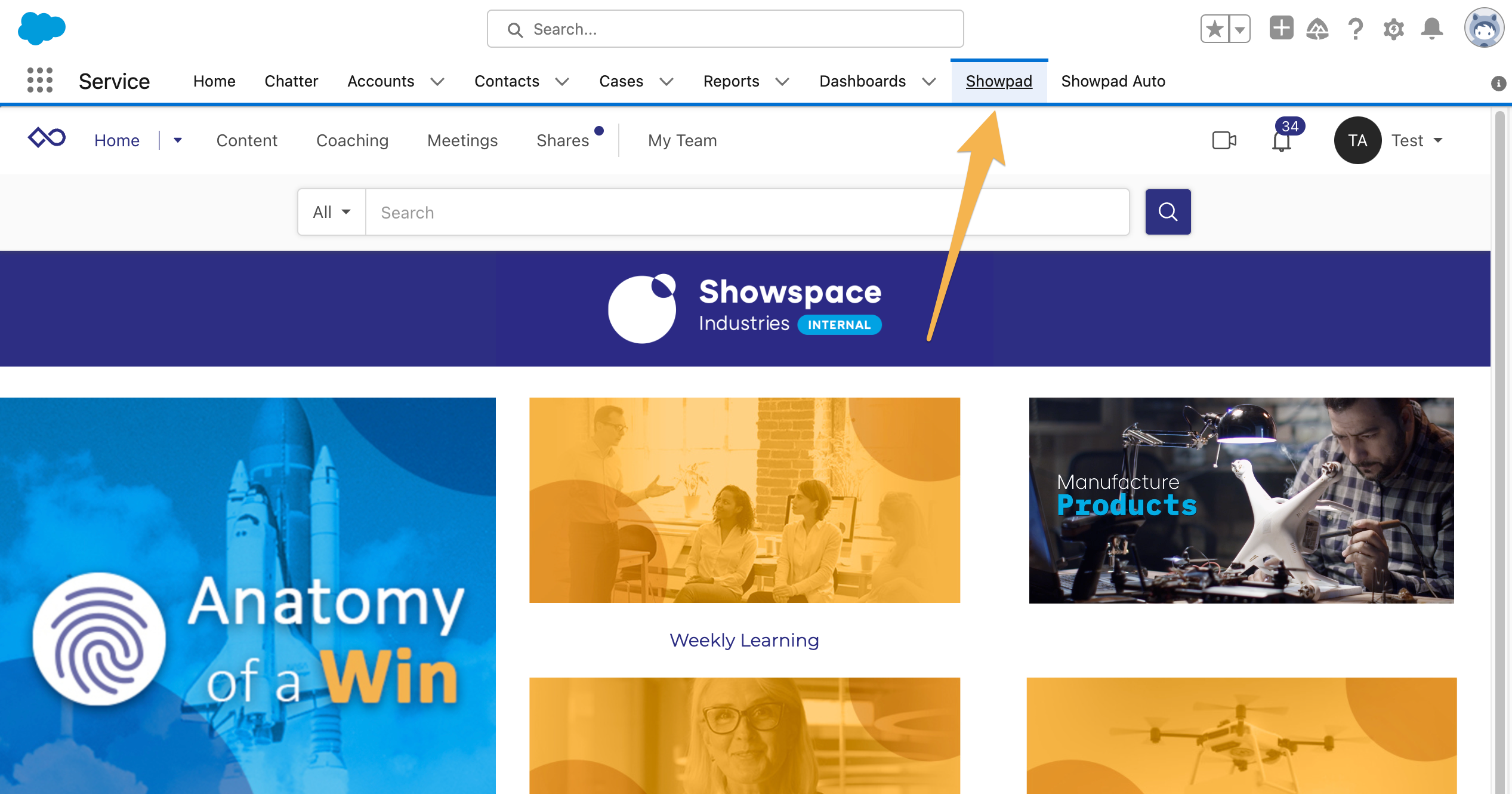Image resolution: width=1512 pixels, height=794 pixels.
Task: Open Setup via the gear icon
Action: [x=1393, y=28]
